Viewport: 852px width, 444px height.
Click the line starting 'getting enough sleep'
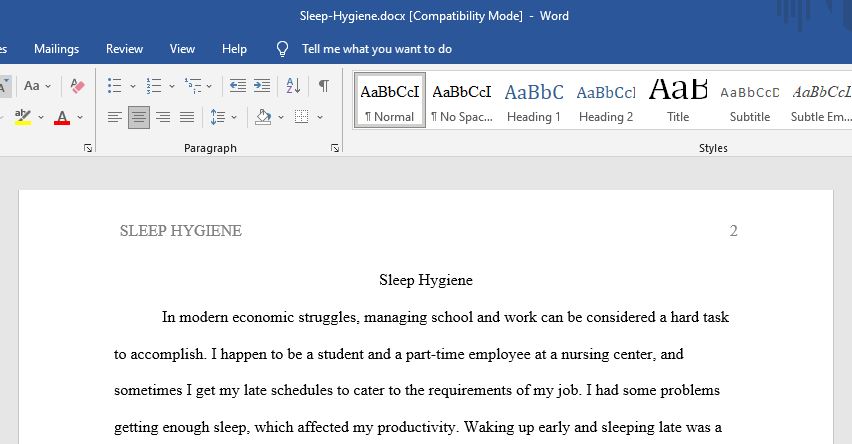[417, 427]
